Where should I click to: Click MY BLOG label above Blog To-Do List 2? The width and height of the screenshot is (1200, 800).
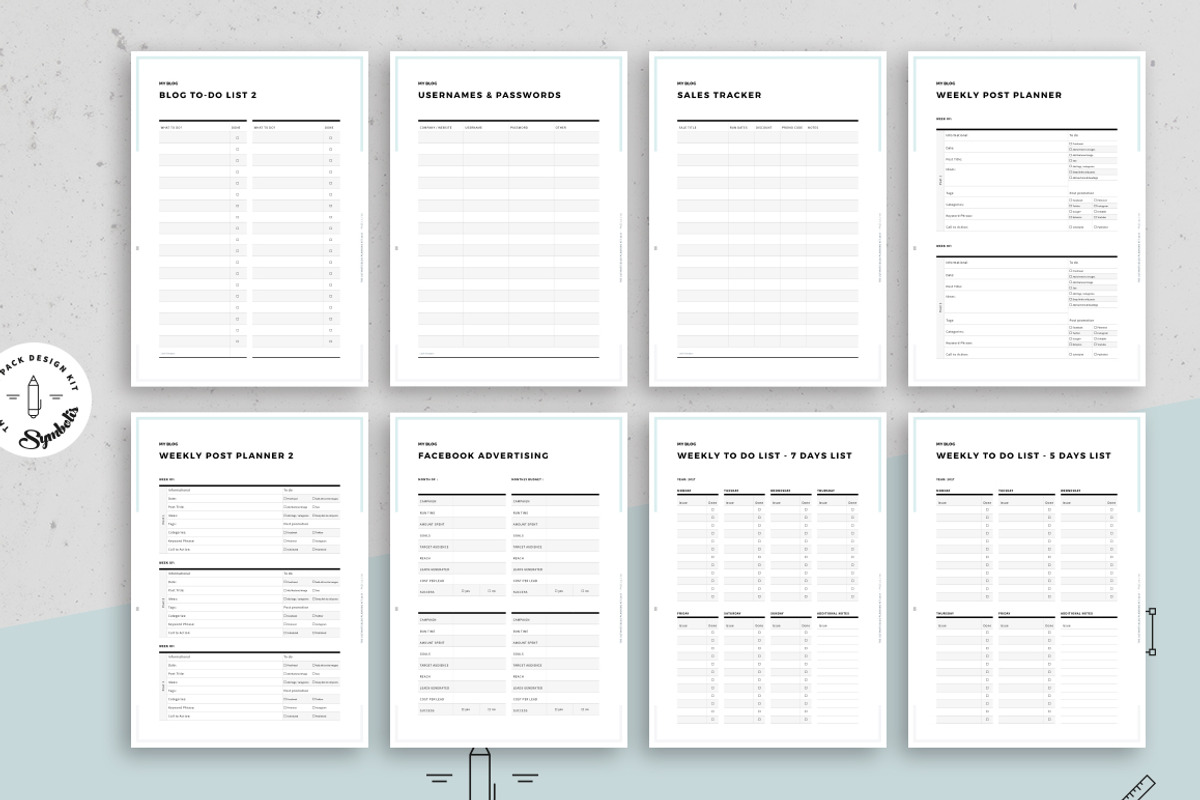pos(168,83)
